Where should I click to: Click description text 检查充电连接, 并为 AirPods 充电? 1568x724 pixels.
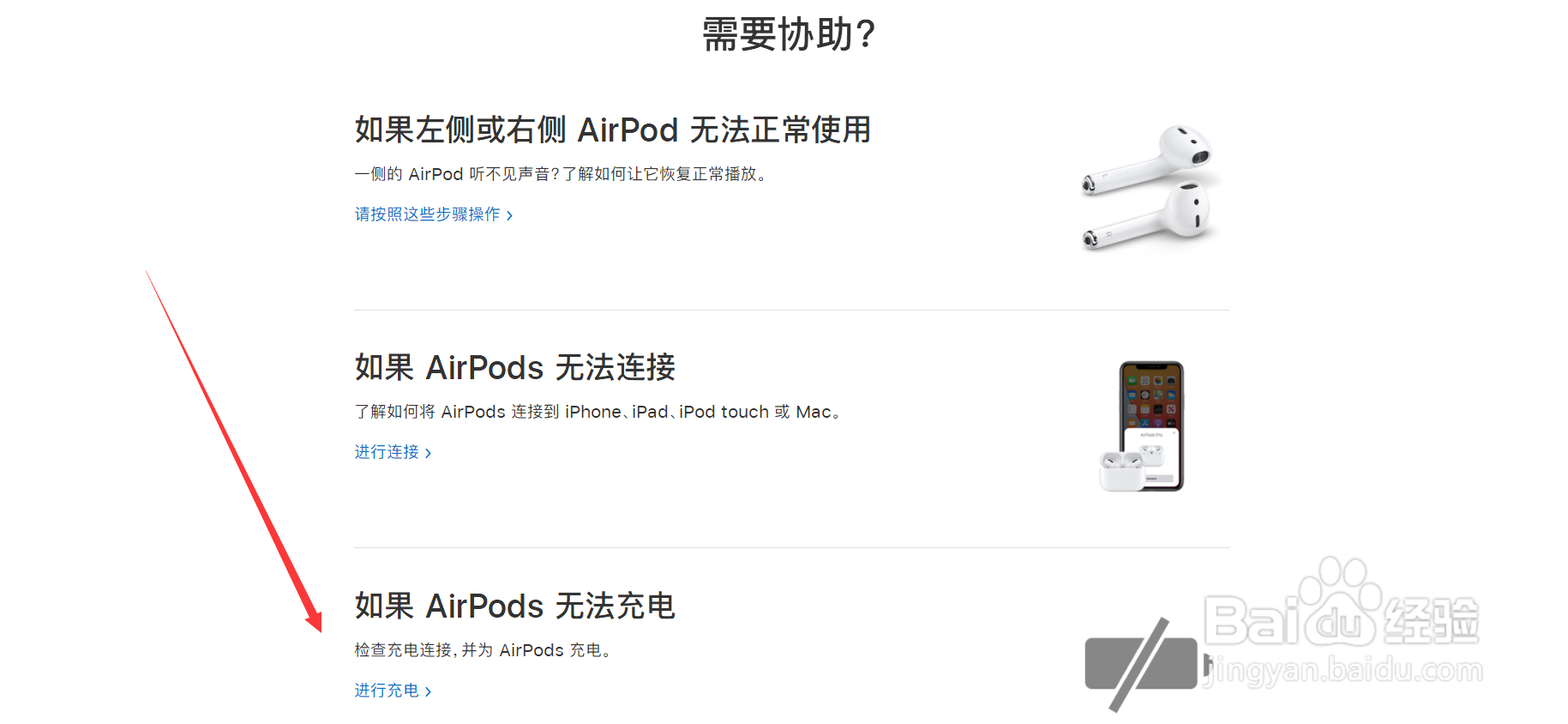tap(482, 650)
